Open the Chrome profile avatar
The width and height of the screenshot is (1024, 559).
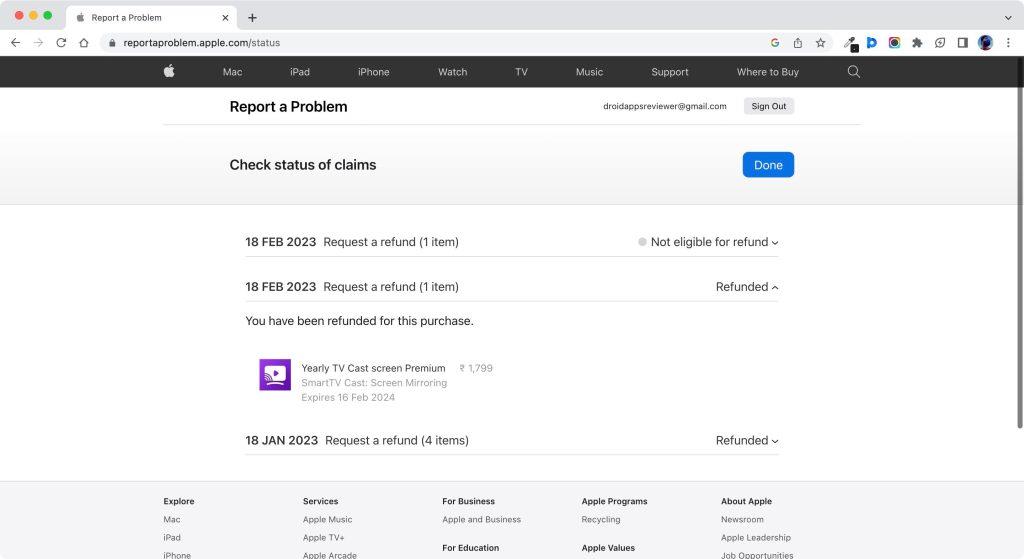click(985, 42)
